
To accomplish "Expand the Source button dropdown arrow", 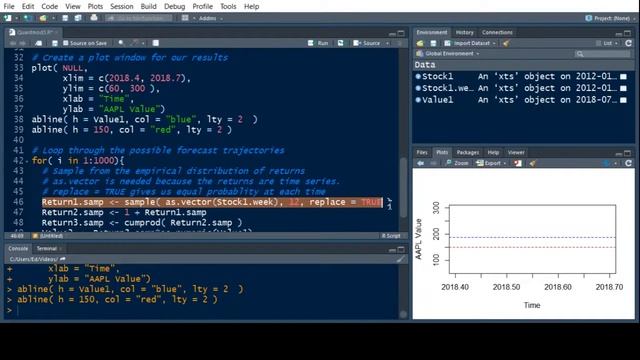I will coord(387,43).
